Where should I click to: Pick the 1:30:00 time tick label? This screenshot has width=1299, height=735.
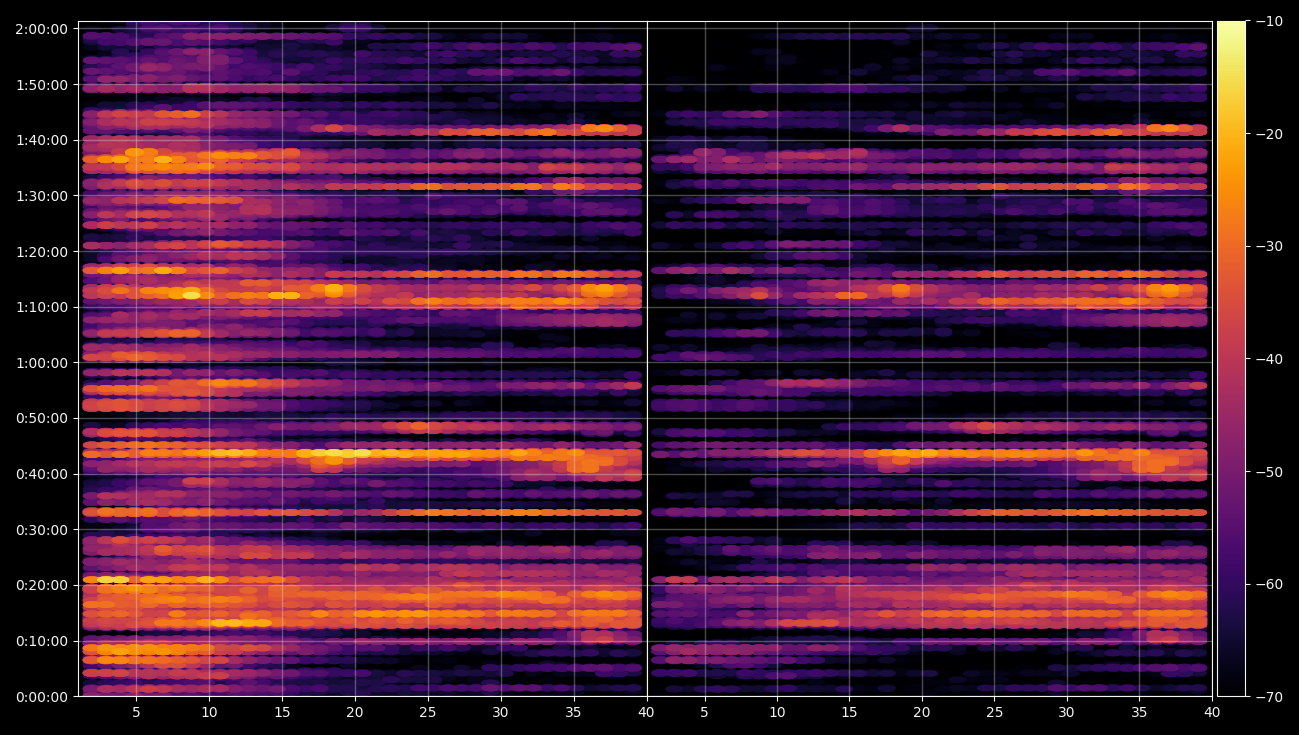[x=41, y=196]
